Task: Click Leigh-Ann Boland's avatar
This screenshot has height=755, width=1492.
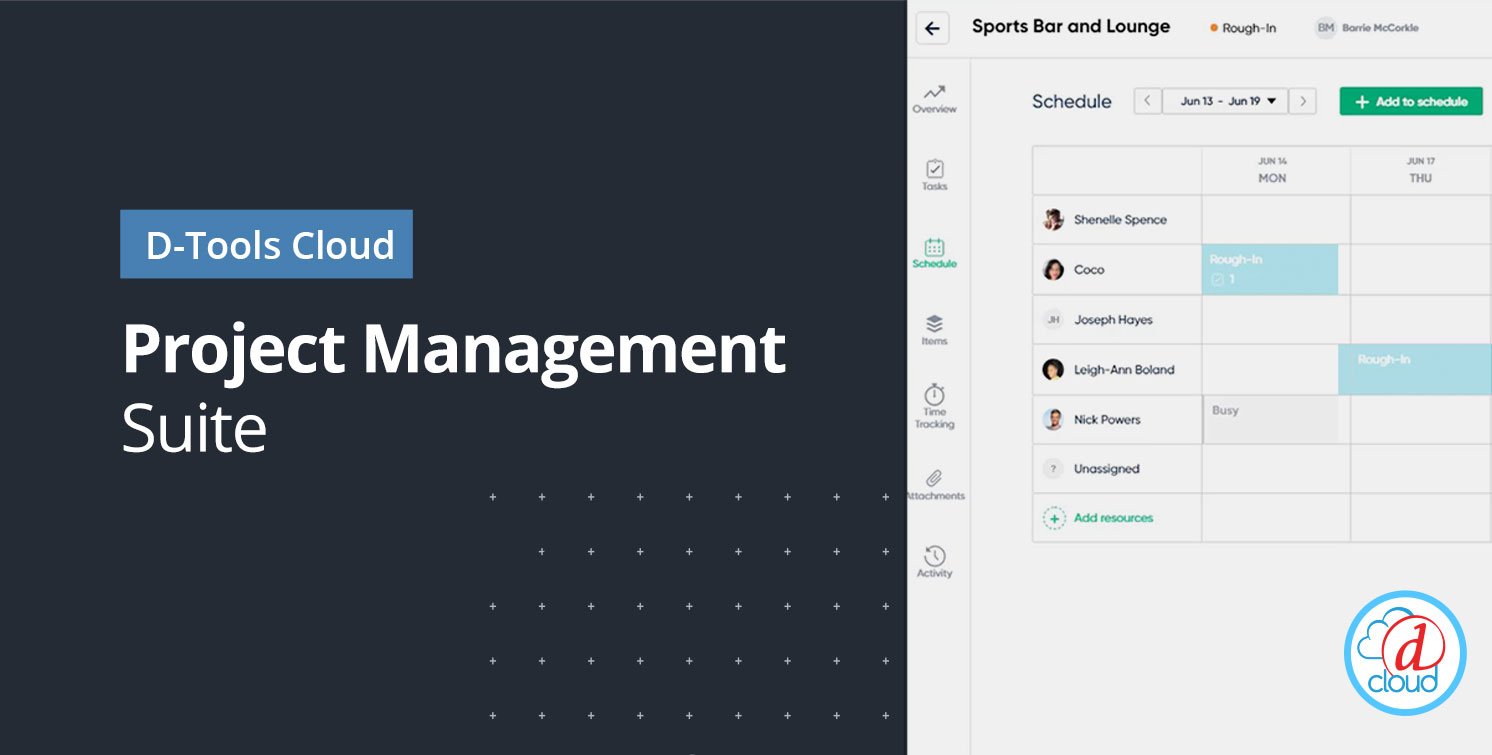Action: [x=1053, y=370]
